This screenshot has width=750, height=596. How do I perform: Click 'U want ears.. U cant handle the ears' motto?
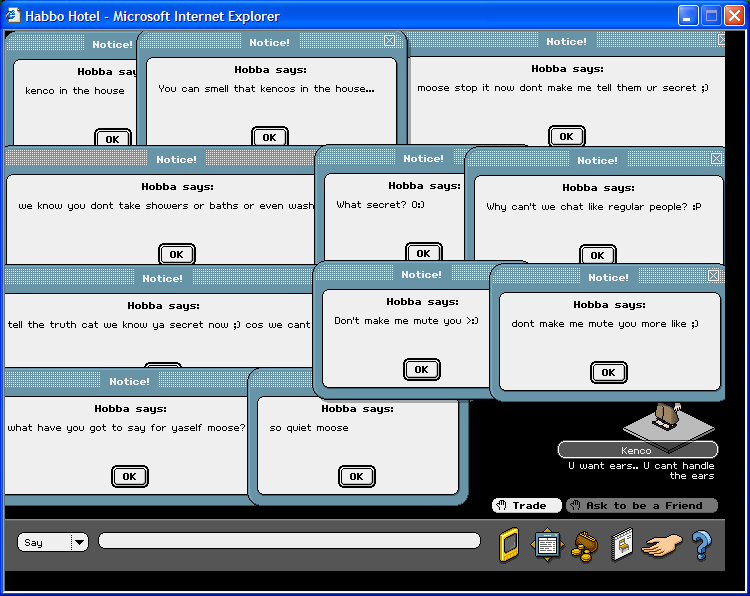(641, 470)
